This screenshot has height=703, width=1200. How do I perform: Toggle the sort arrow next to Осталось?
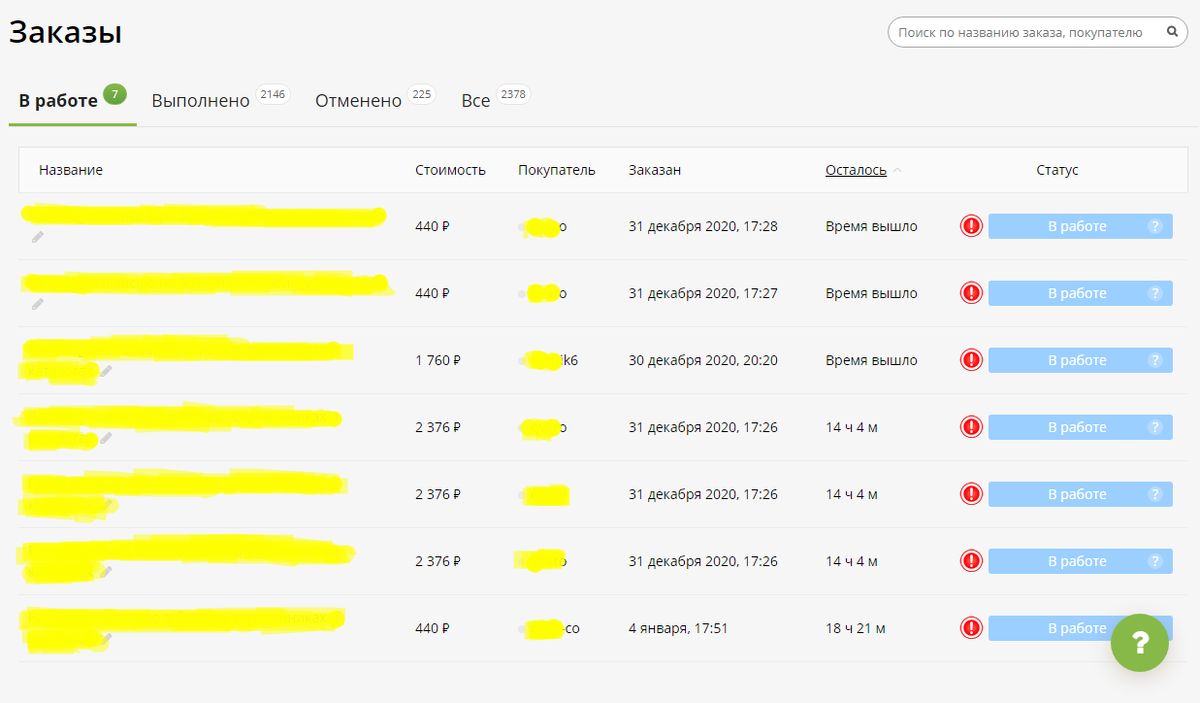tap(897, 171)
